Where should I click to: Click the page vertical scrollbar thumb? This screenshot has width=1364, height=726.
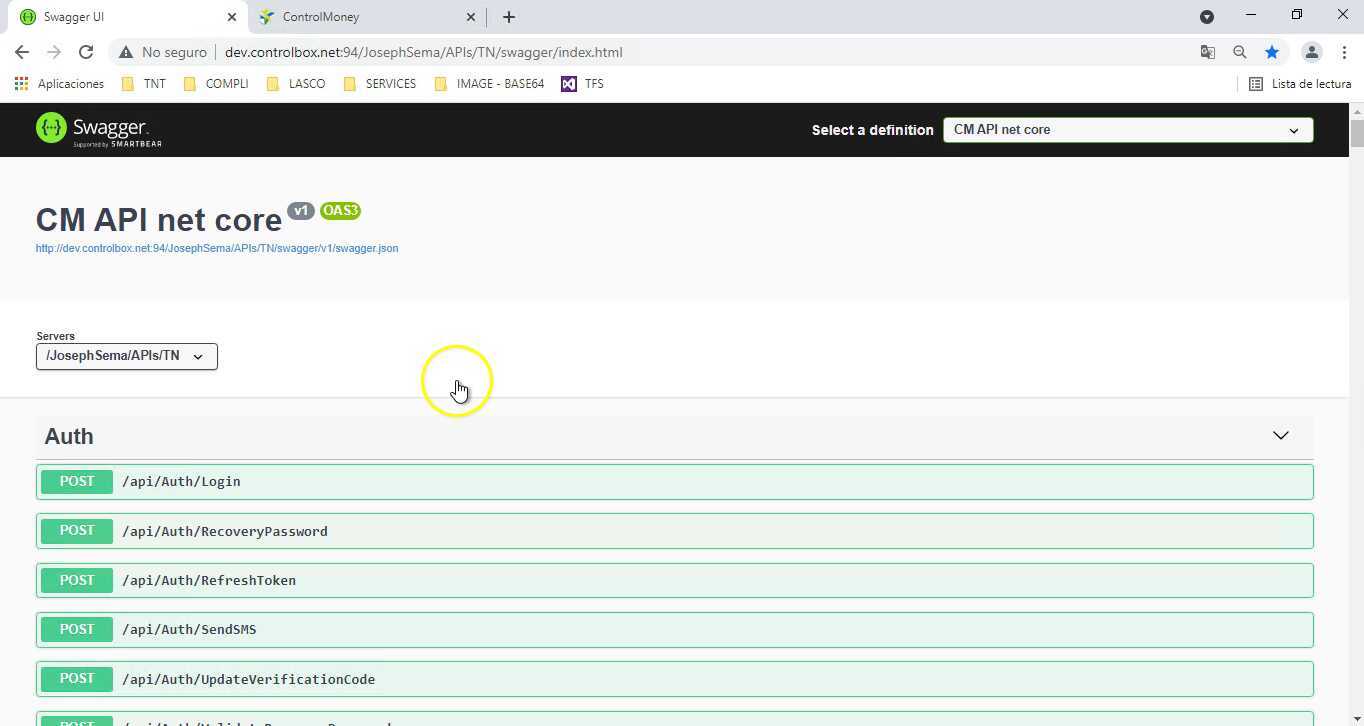coord(1356,132)
